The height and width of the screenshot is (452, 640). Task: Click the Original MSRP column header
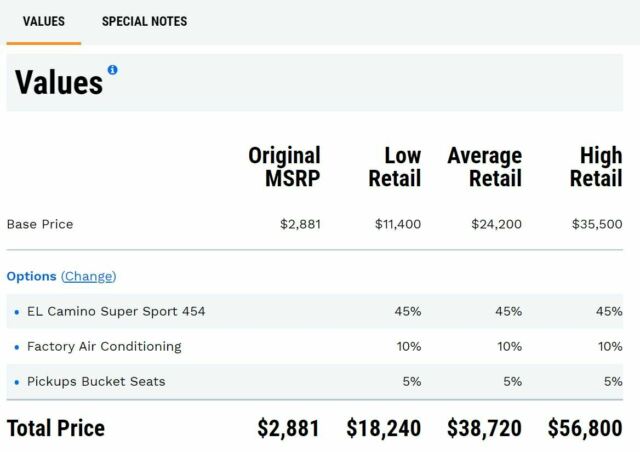click(x=284, y=167)
